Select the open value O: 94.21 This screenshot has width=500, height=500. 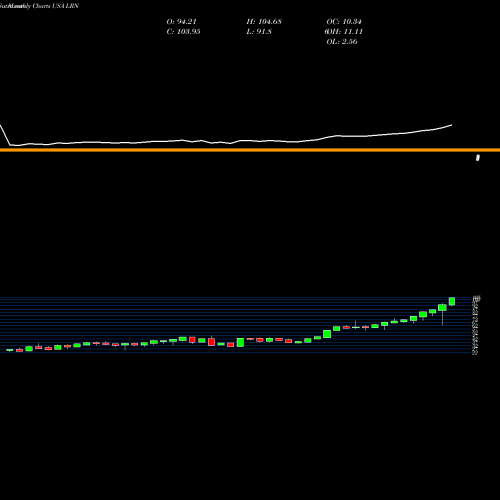coord(182,21)
